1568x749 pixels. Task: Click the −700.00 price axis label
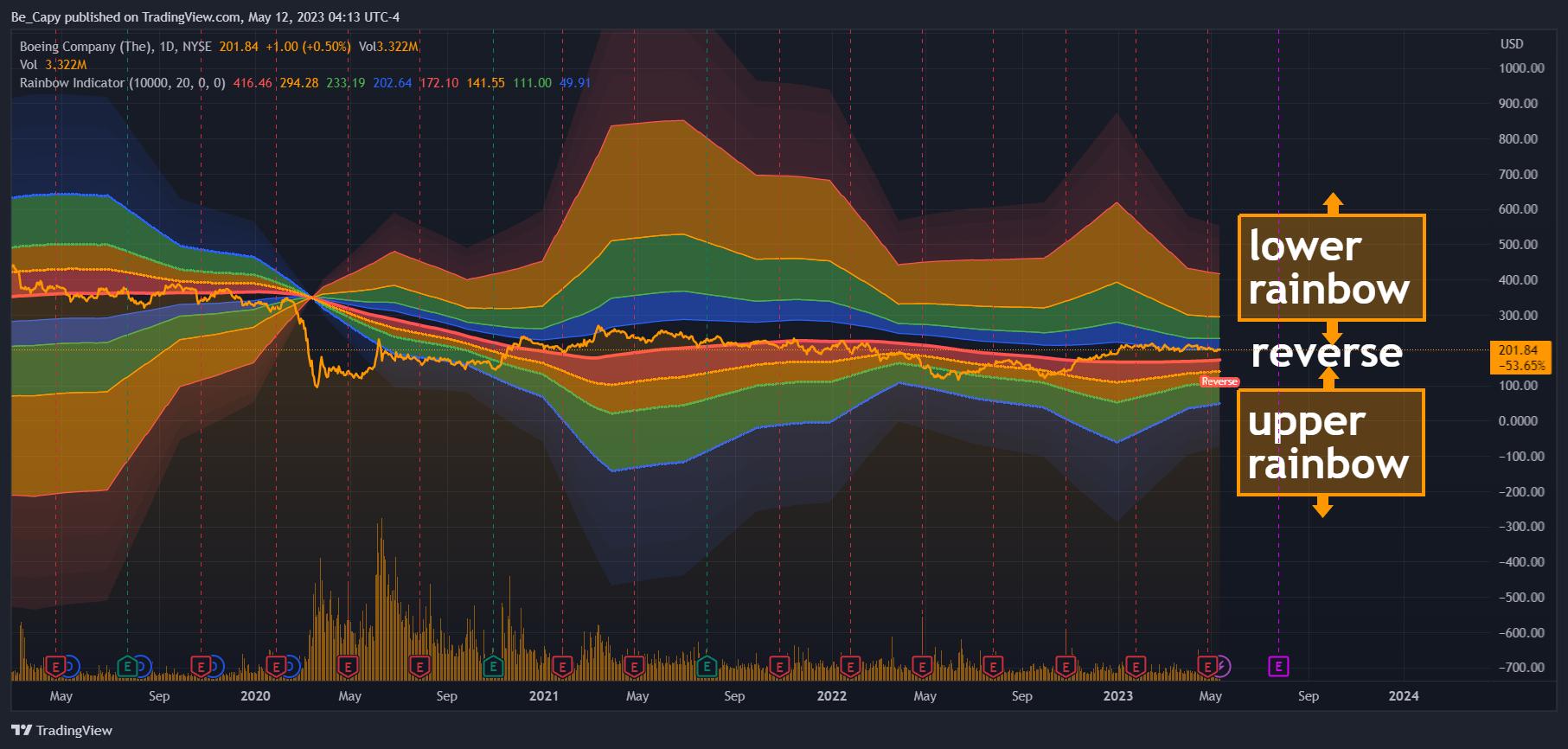[x=1521, y=668]
